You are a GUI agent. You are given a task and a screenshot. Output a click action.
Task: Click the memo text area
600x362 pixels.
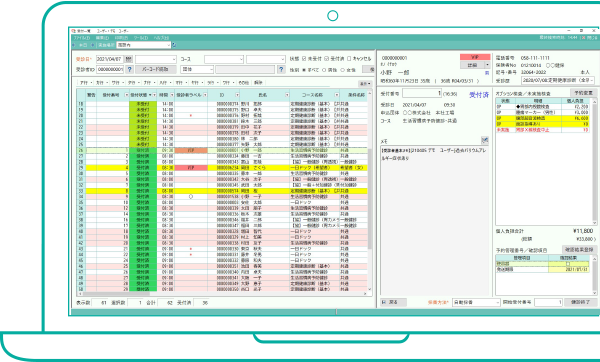point(434,220)
